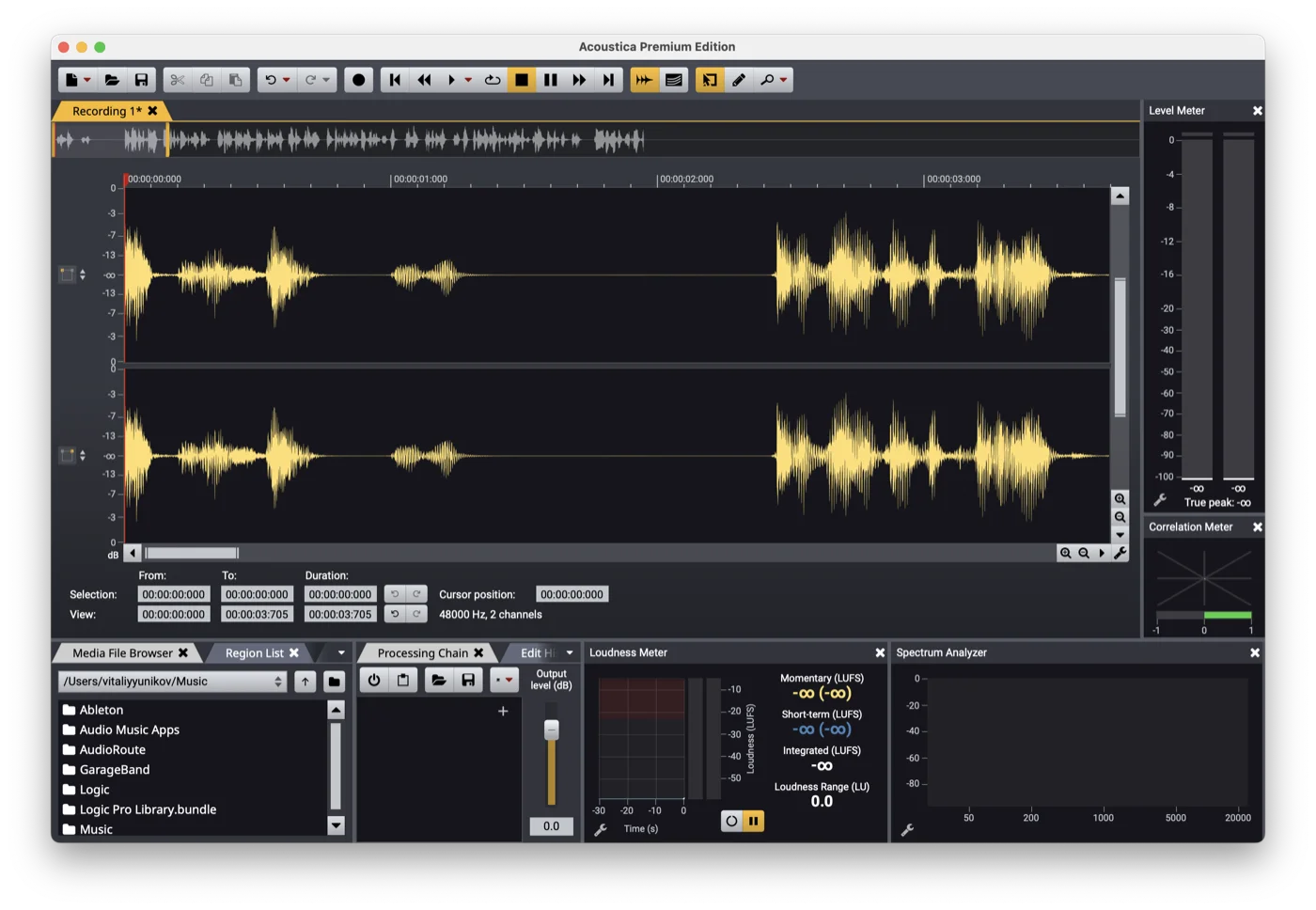Start recording with the record button

click(x=358, y=80)
